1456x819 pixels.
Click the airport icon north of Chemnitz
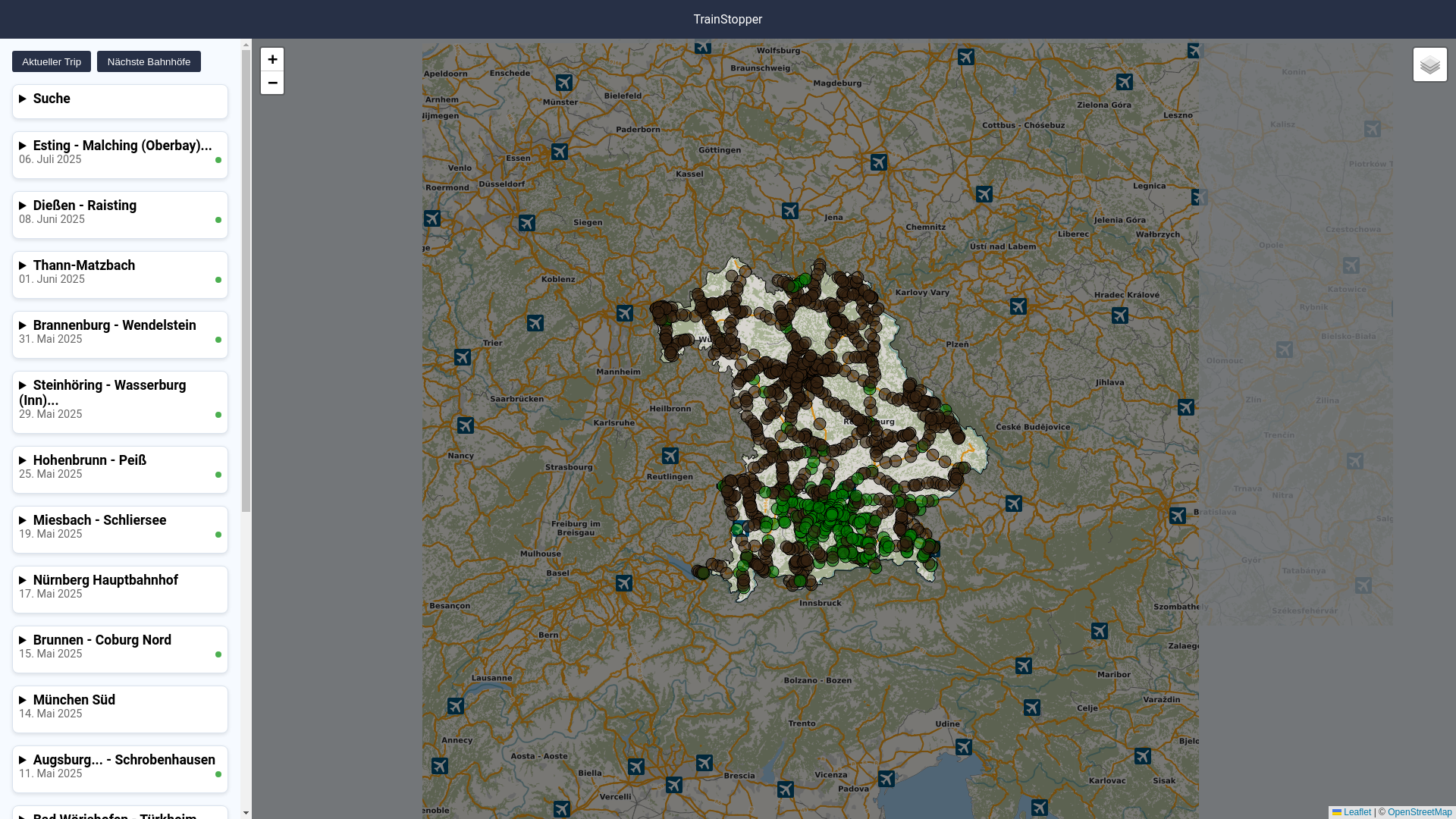(x=984, y=194)
